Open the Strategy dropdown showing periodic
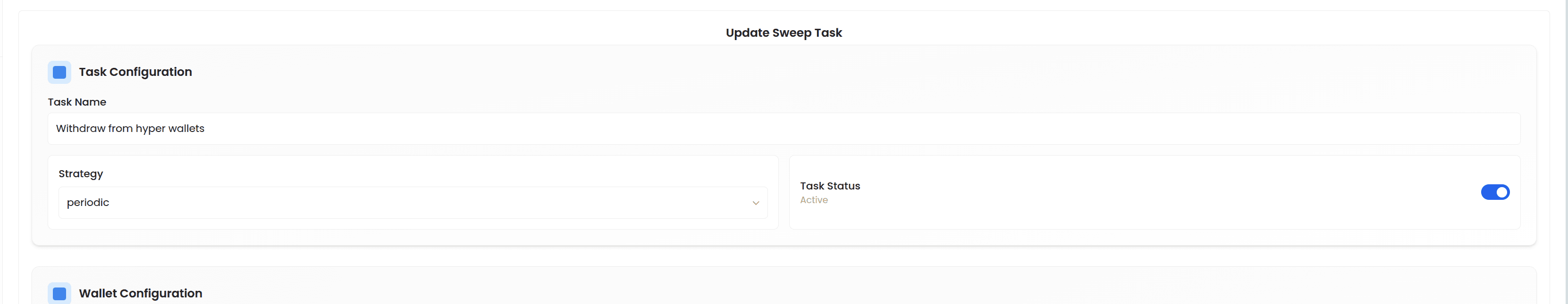The height and width of the screenshot is (304, 1568). coord(413,203)
